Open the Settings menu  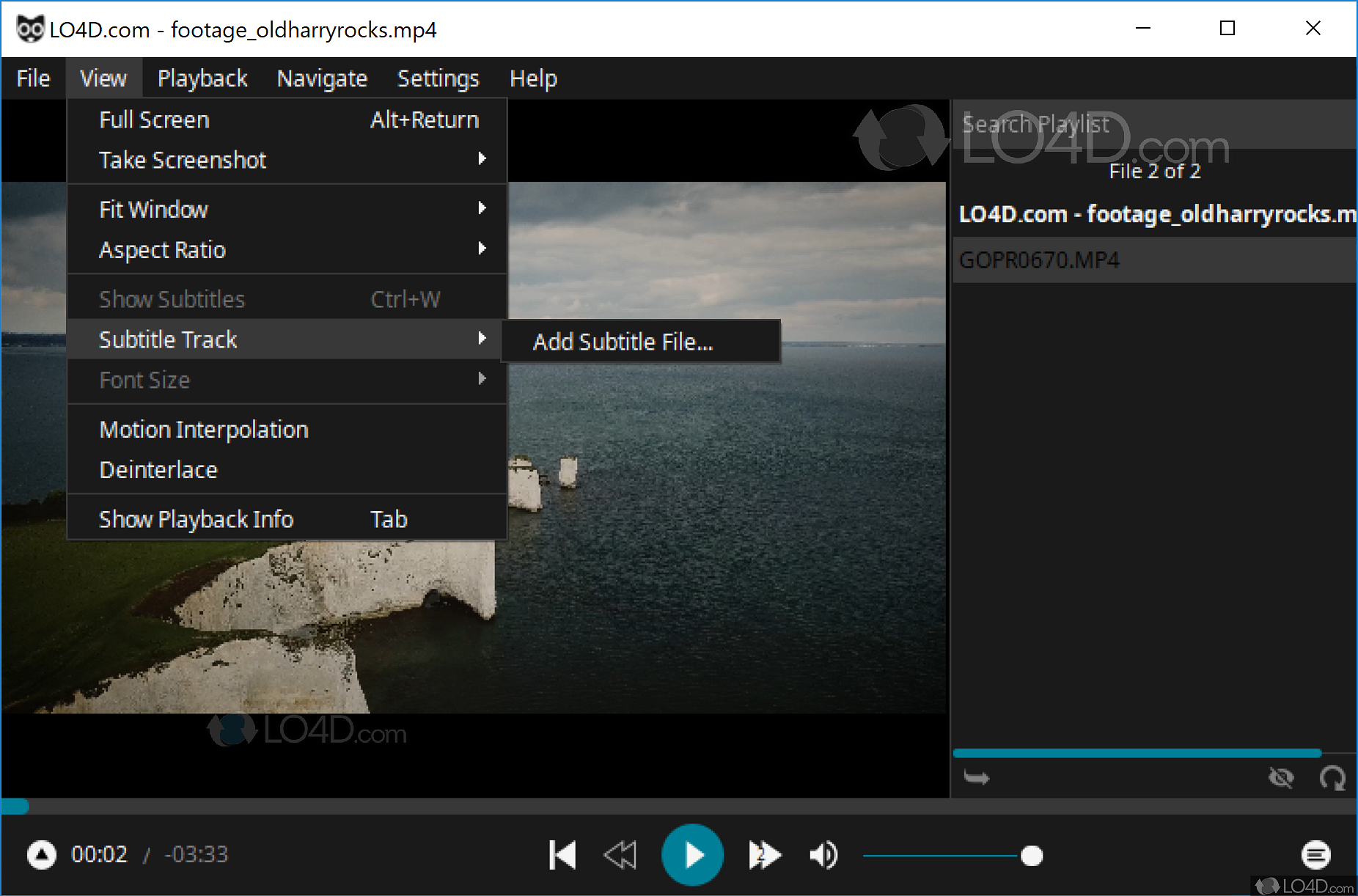click(x=438, y=78)
